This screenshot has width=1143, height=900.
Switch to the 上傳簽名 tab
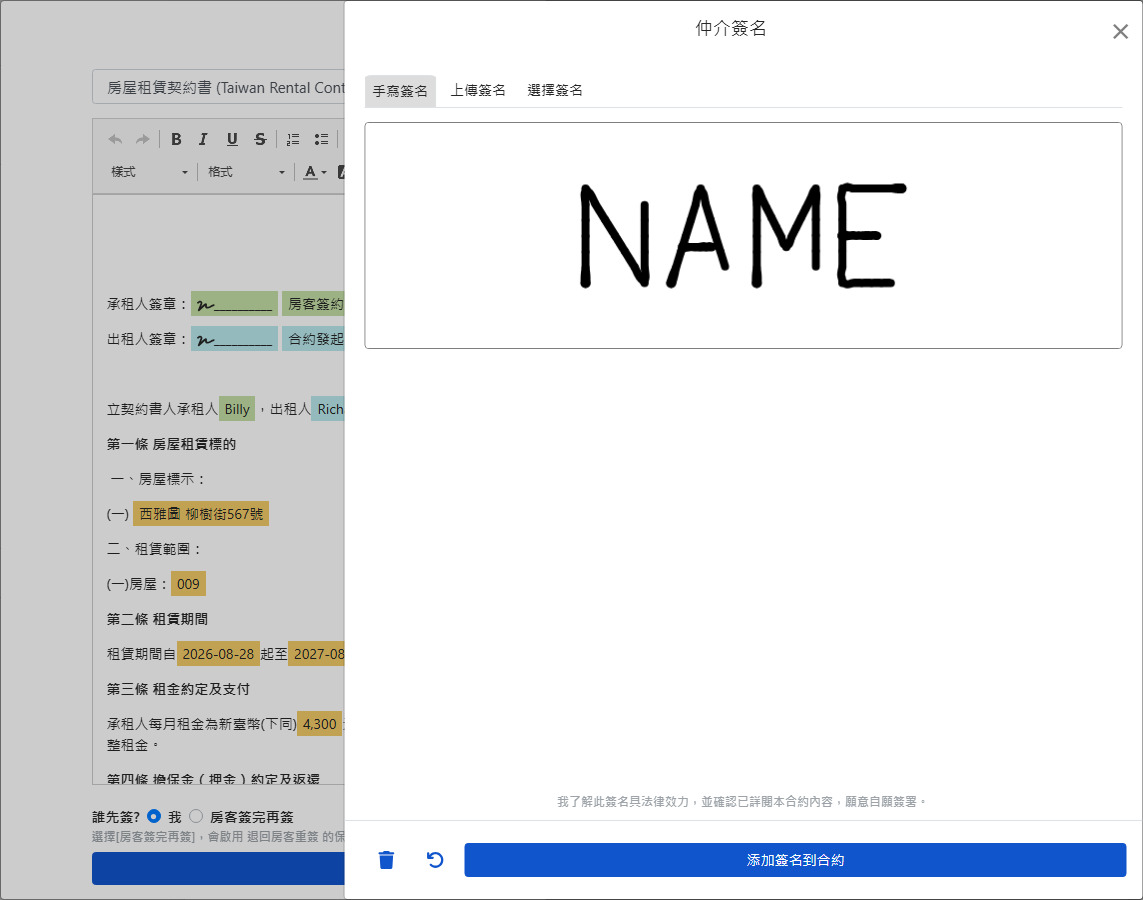(x=477, y=90)
